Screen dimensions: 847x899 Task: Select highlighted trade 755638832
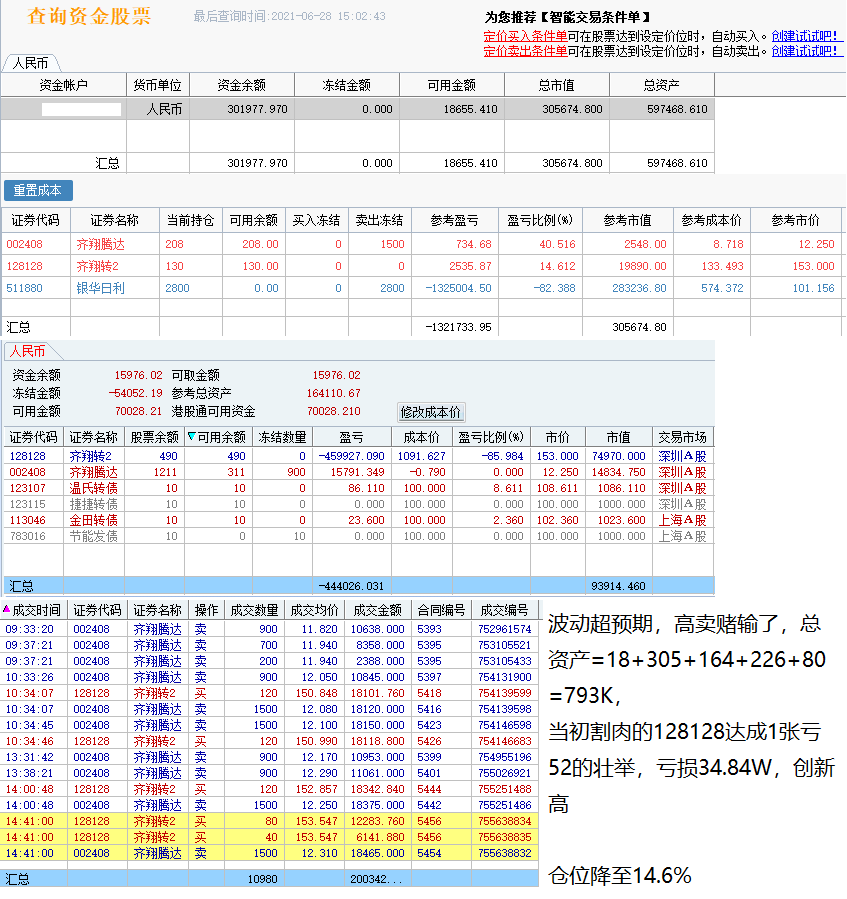(270, 854)
